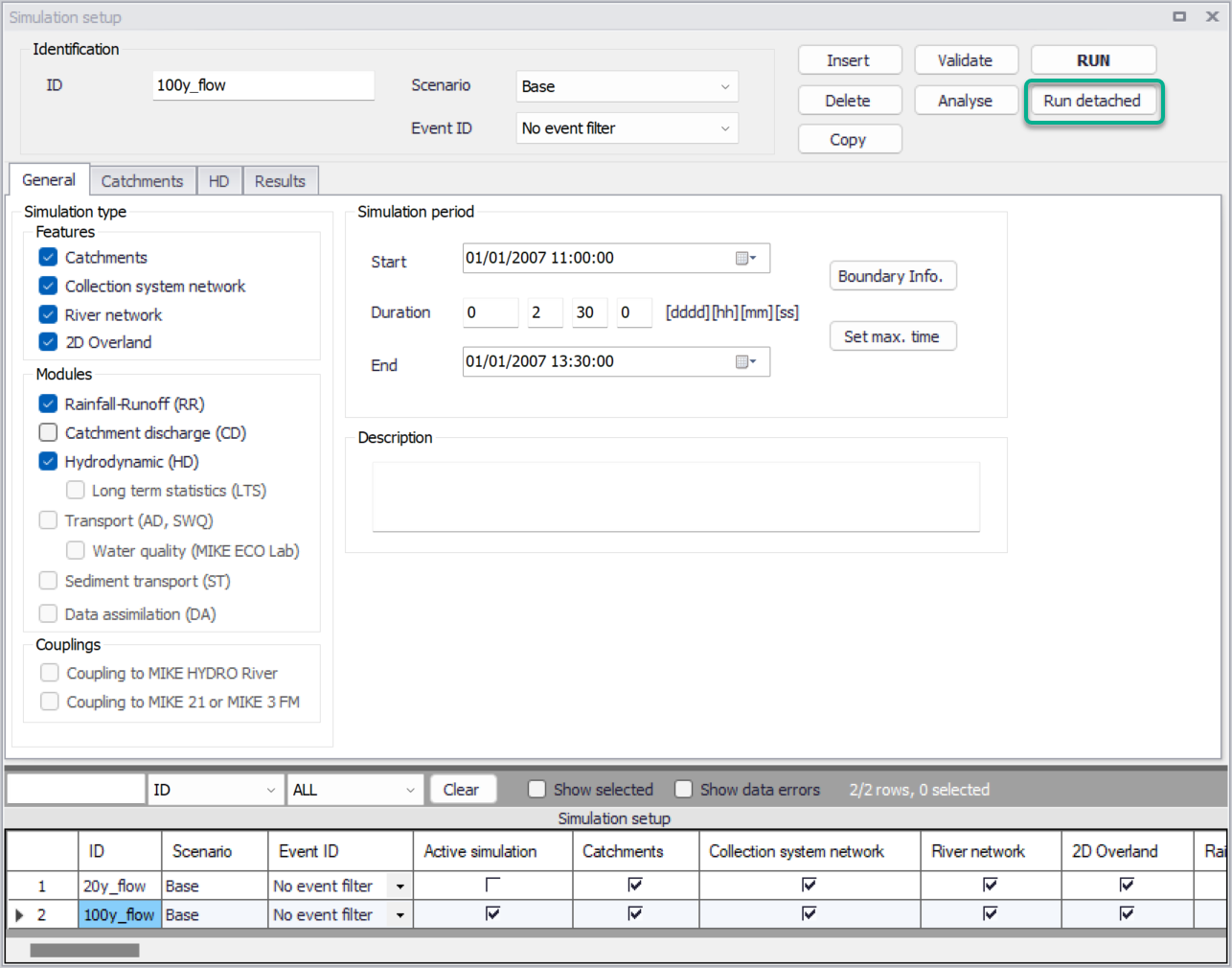Viewport: 1232px width, 968px height.
Task: Enable Coupling to MIKE 21 or MIKE 3 FM
Action: click(50, 702)
